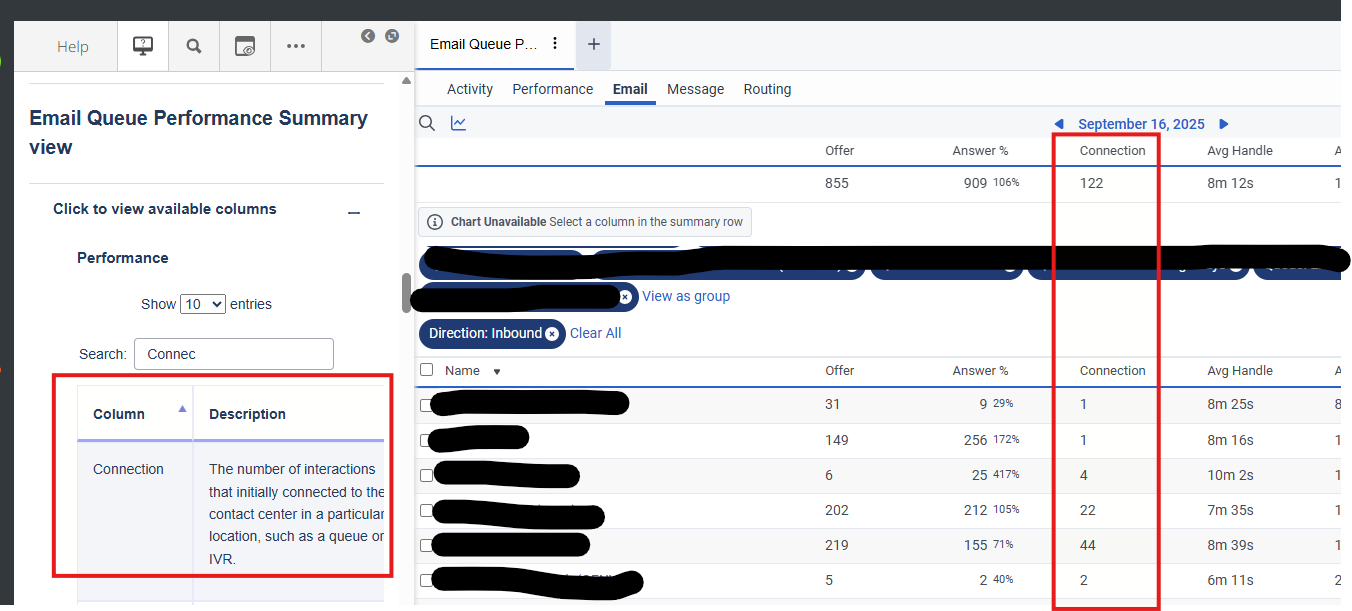Click Email Queue Performance Summary view heading
Image resolution: width=1352 pixels, height=611 pixels.
(x=198, y=132)
